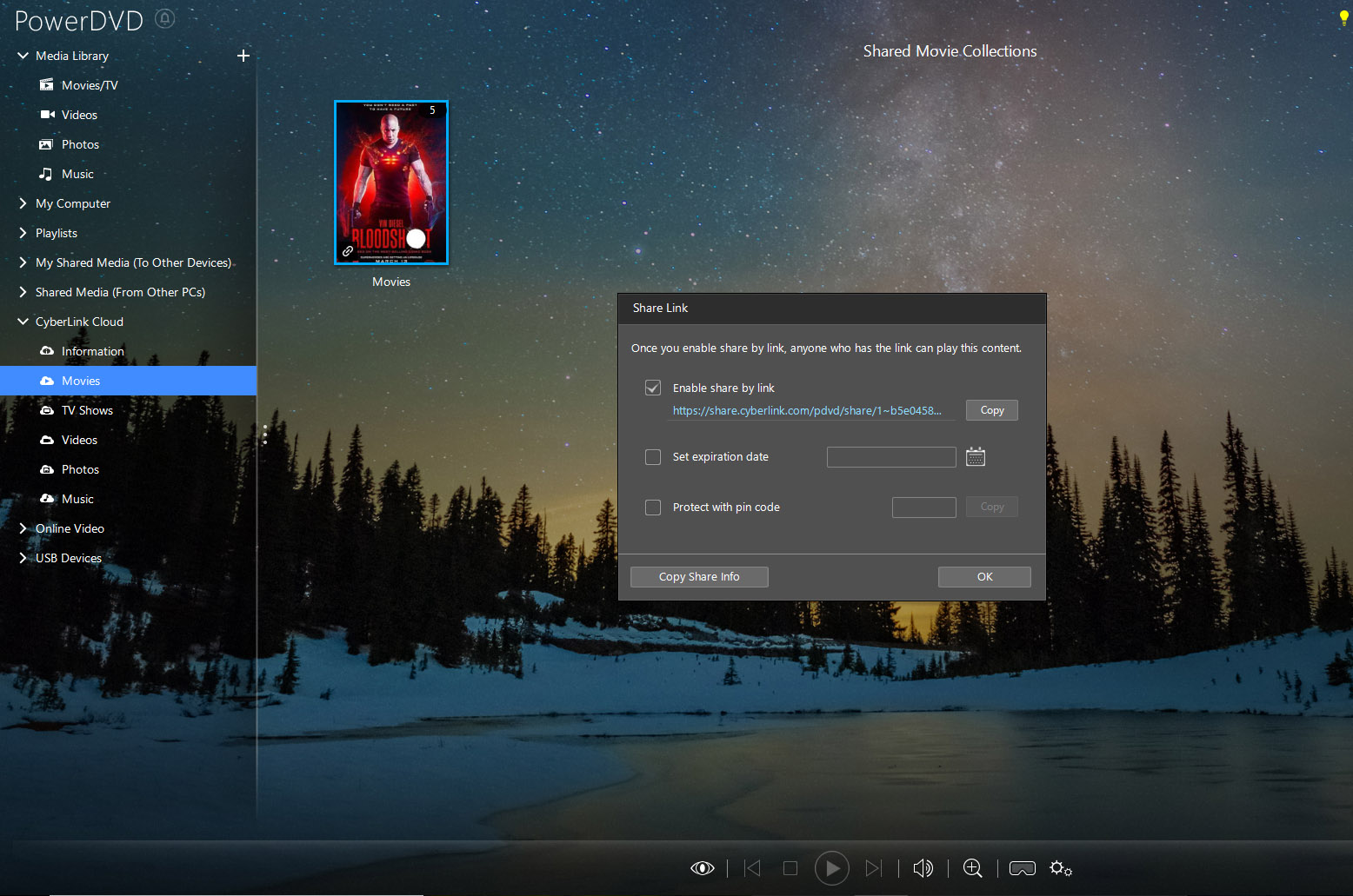
Task: Expand Shared Media (From Other PCs)
Action: click(x=23, y=292)
